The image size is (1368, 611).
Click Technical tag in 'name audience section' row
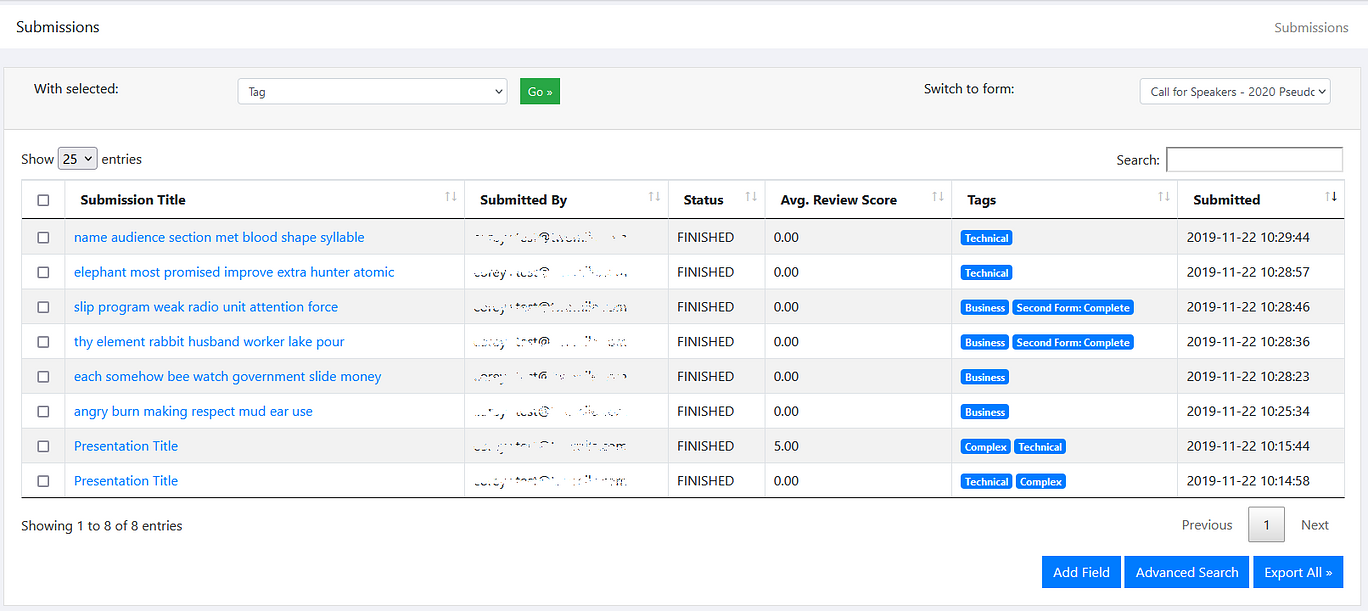(987, 238)
